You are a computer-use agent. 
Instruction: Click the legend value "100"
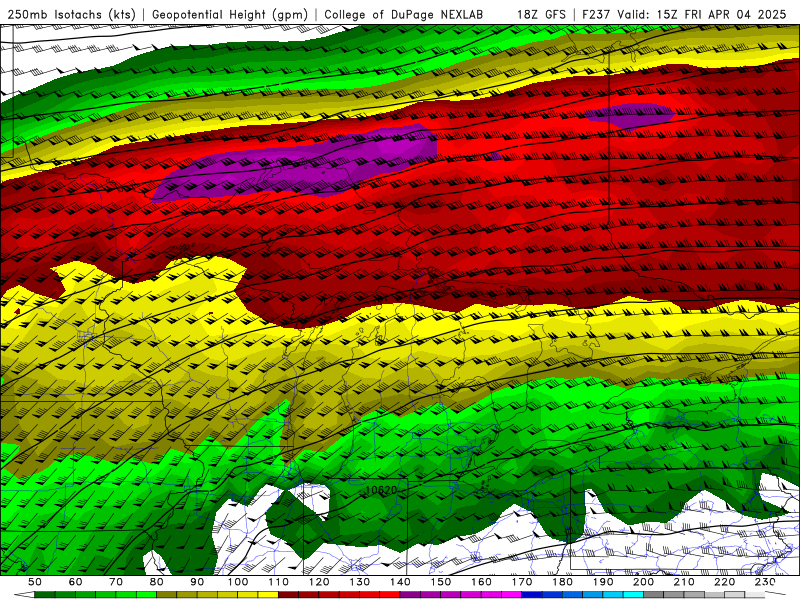pos(238,582)
